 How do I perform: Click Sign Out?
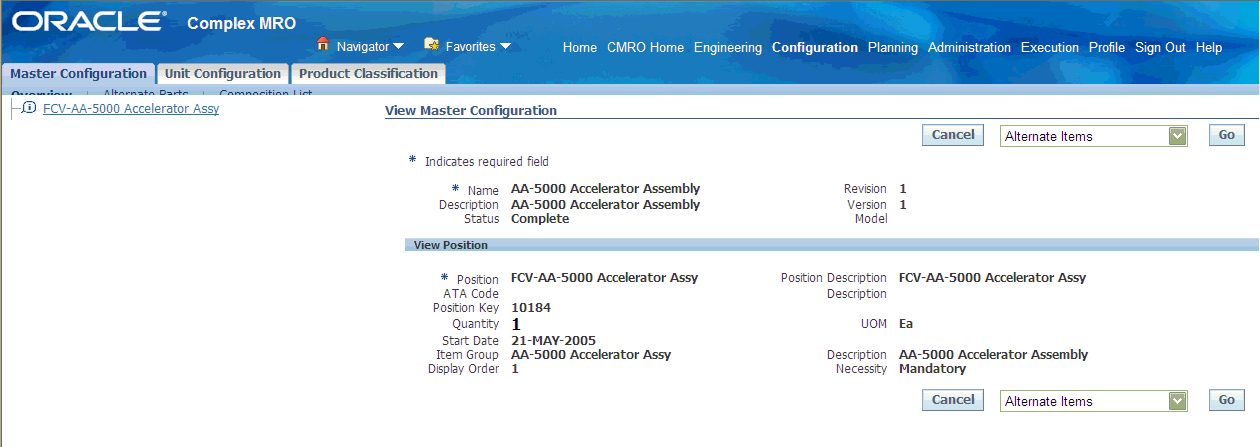coord(1160,47)
